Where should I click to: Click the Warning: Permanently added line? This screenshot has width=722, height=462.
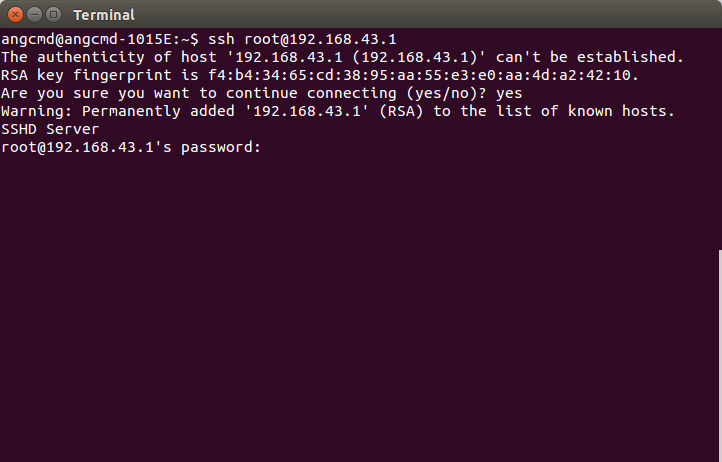(x=338, y=111)
